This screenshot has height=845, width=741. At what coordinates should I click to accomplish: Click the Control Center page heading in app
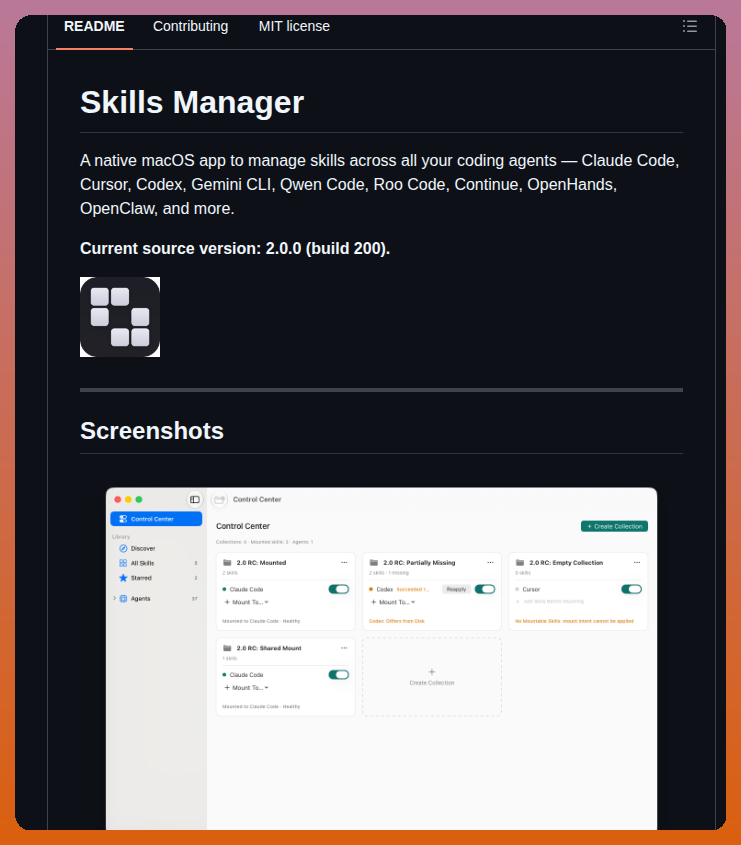click(243, 526)
